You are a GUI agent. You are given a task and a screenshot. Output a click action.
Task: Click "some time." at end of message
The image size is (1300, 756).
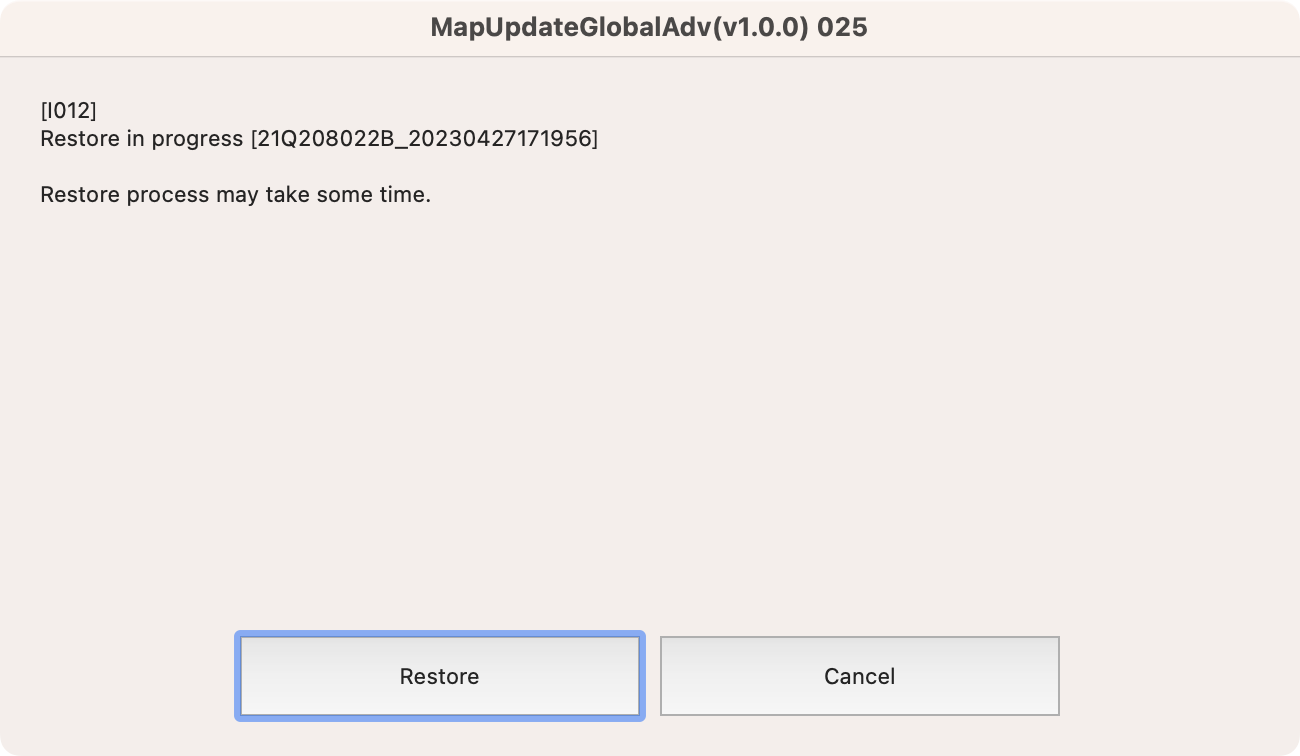(374, 195)
